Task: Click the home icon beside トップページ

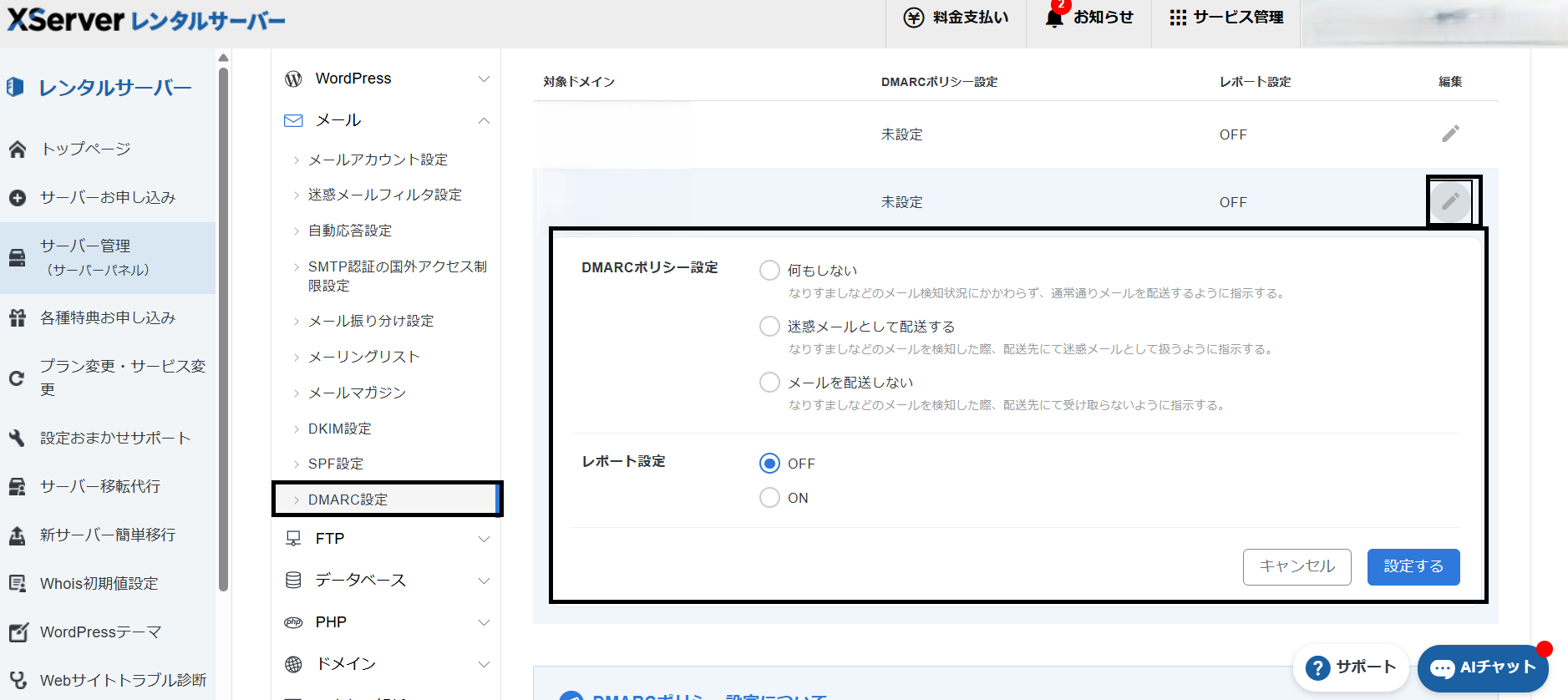Action: point(18,150)
